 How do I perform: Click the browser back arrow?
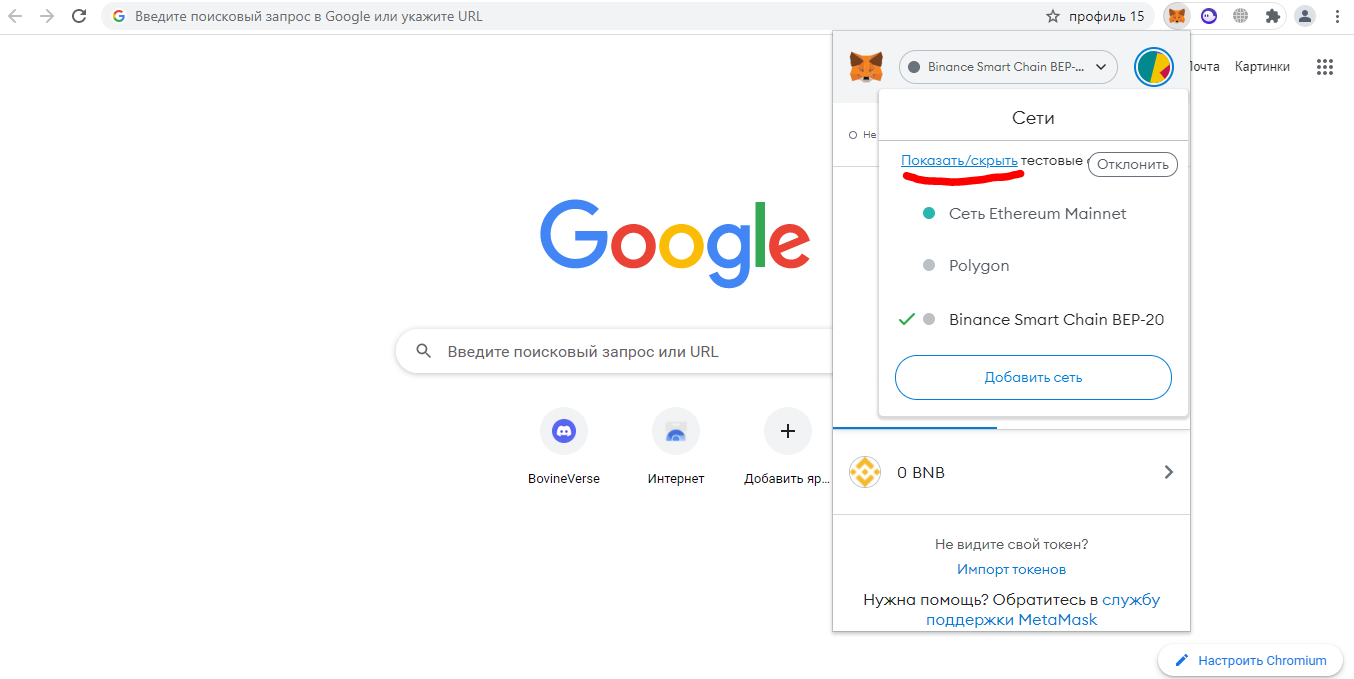(16, 16)
